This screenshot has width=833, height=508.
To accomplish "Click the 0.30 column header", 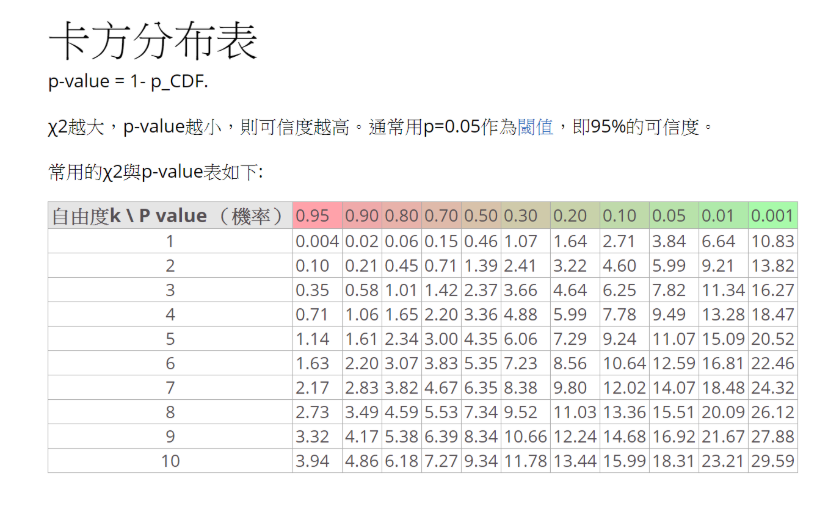I will 525,216.
